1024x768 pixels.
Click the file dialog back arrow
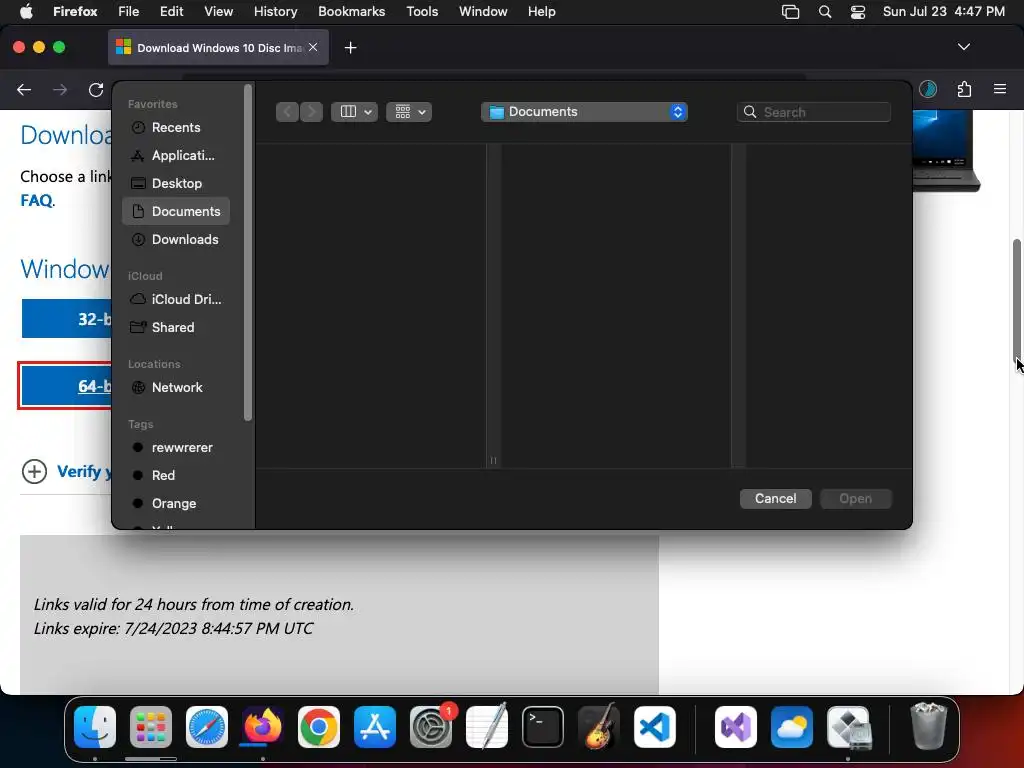(x=287, y=112)
